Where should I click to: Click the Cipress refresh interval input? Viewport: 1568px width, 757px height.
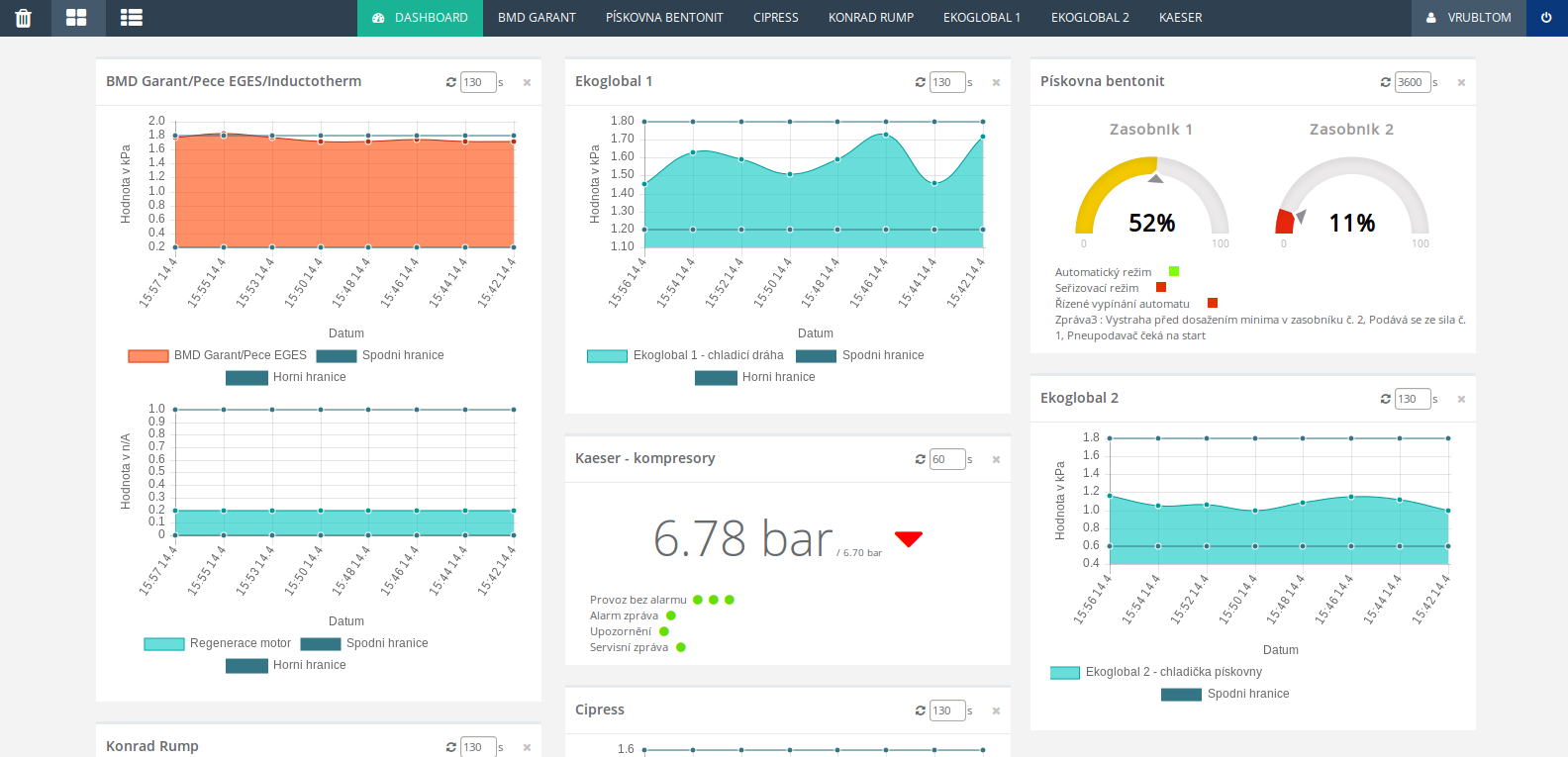pyautogui.click(x=945, y=710)
